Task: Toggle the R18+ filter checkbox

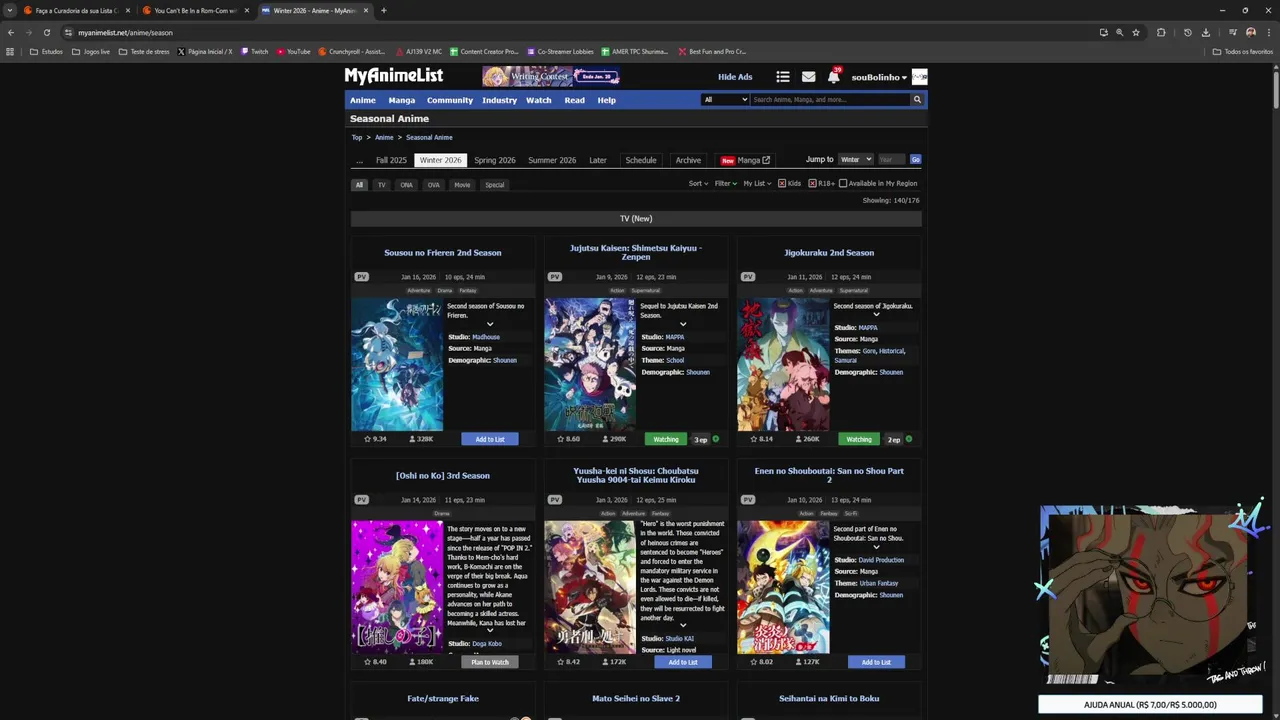Action: [812, 183]
